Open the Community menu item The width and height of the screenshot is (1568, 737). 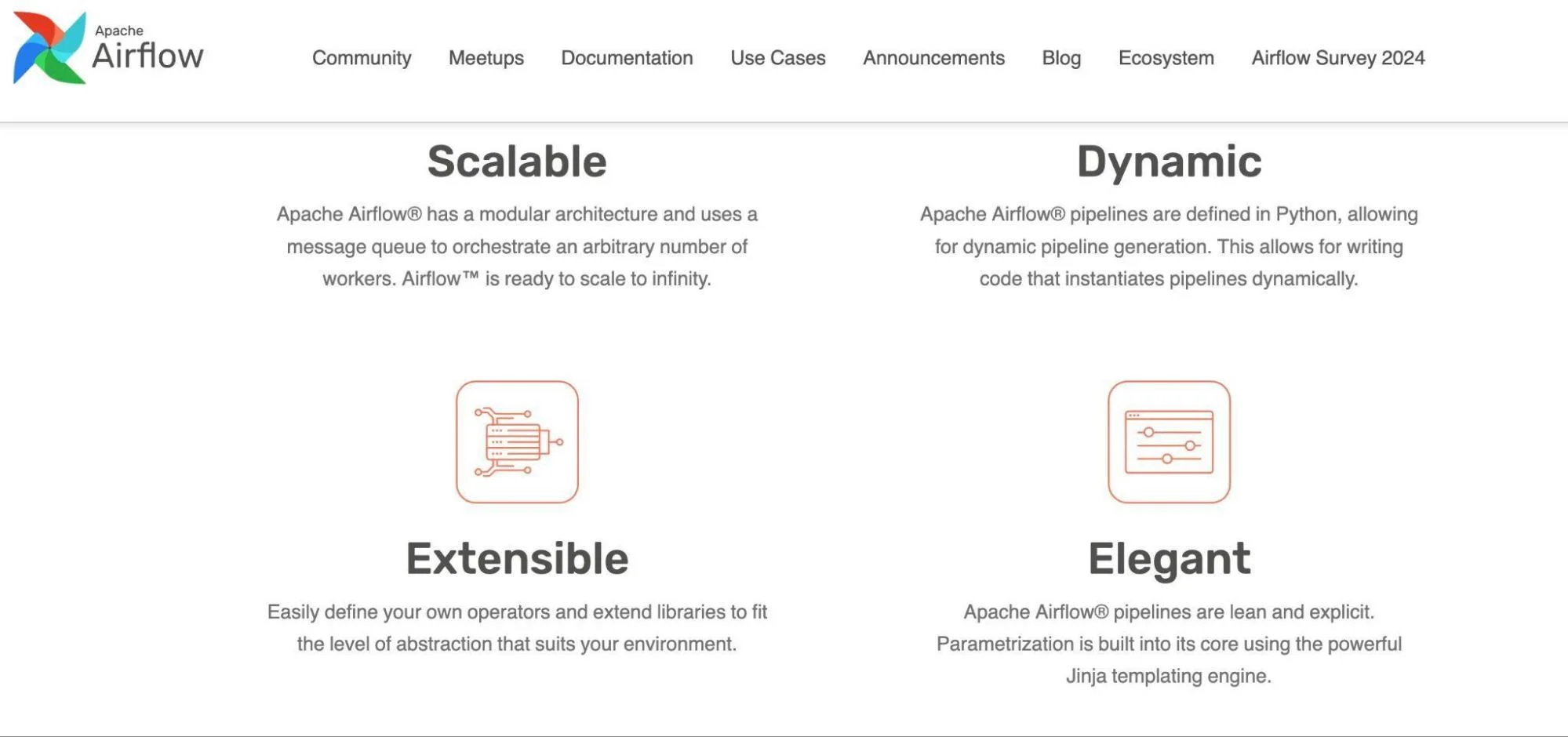[362, 58]
